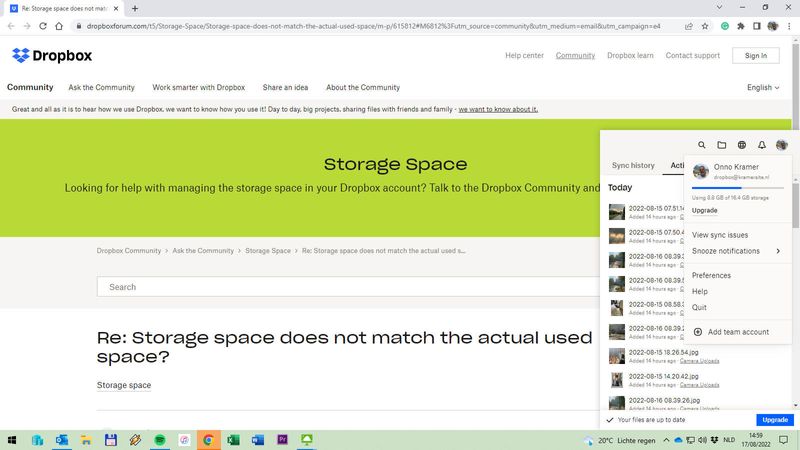
Task: Open Outlook from the taskbar
Action: [62, 440]
